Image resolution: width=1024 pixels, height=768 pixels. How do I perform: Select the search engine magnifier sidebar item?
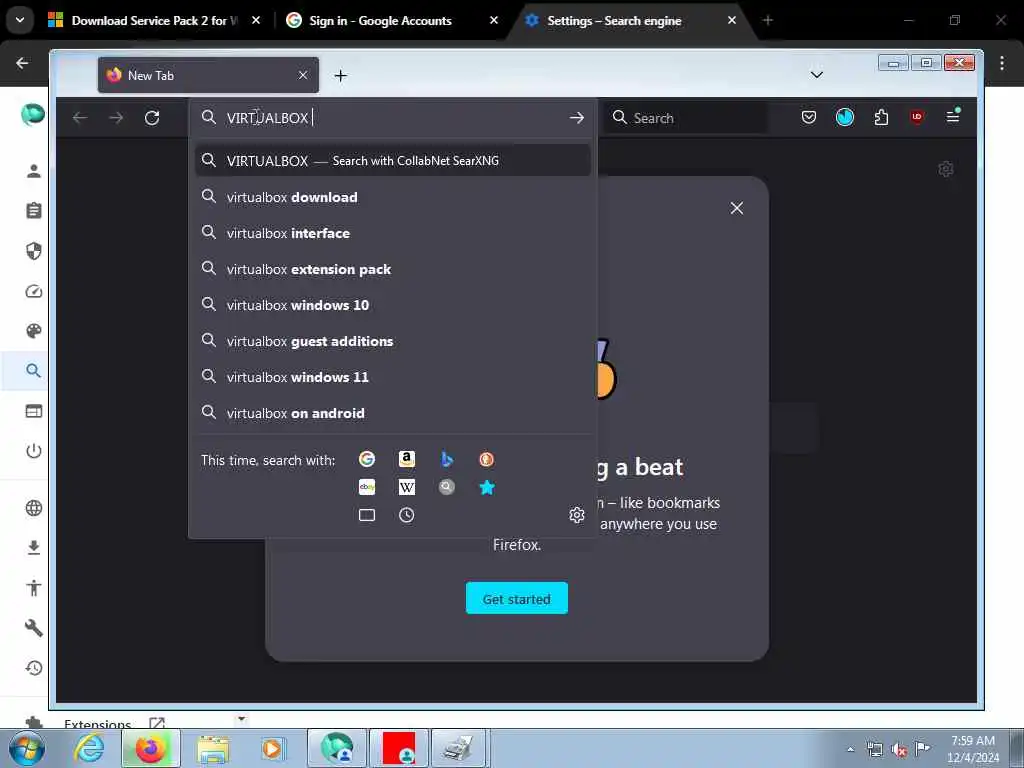point(34,371)
